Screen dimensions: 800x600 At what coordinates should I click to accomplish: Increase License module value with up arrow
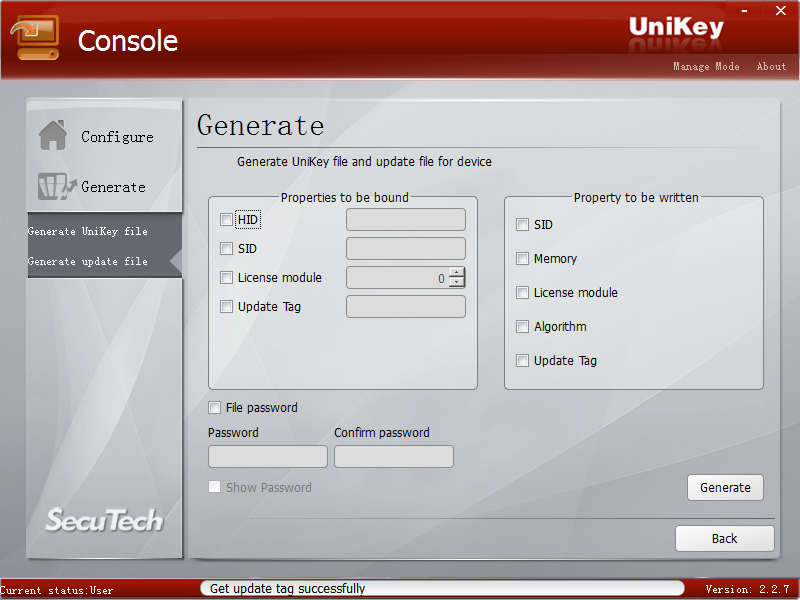pyautogui.click(x=457, y=272)
